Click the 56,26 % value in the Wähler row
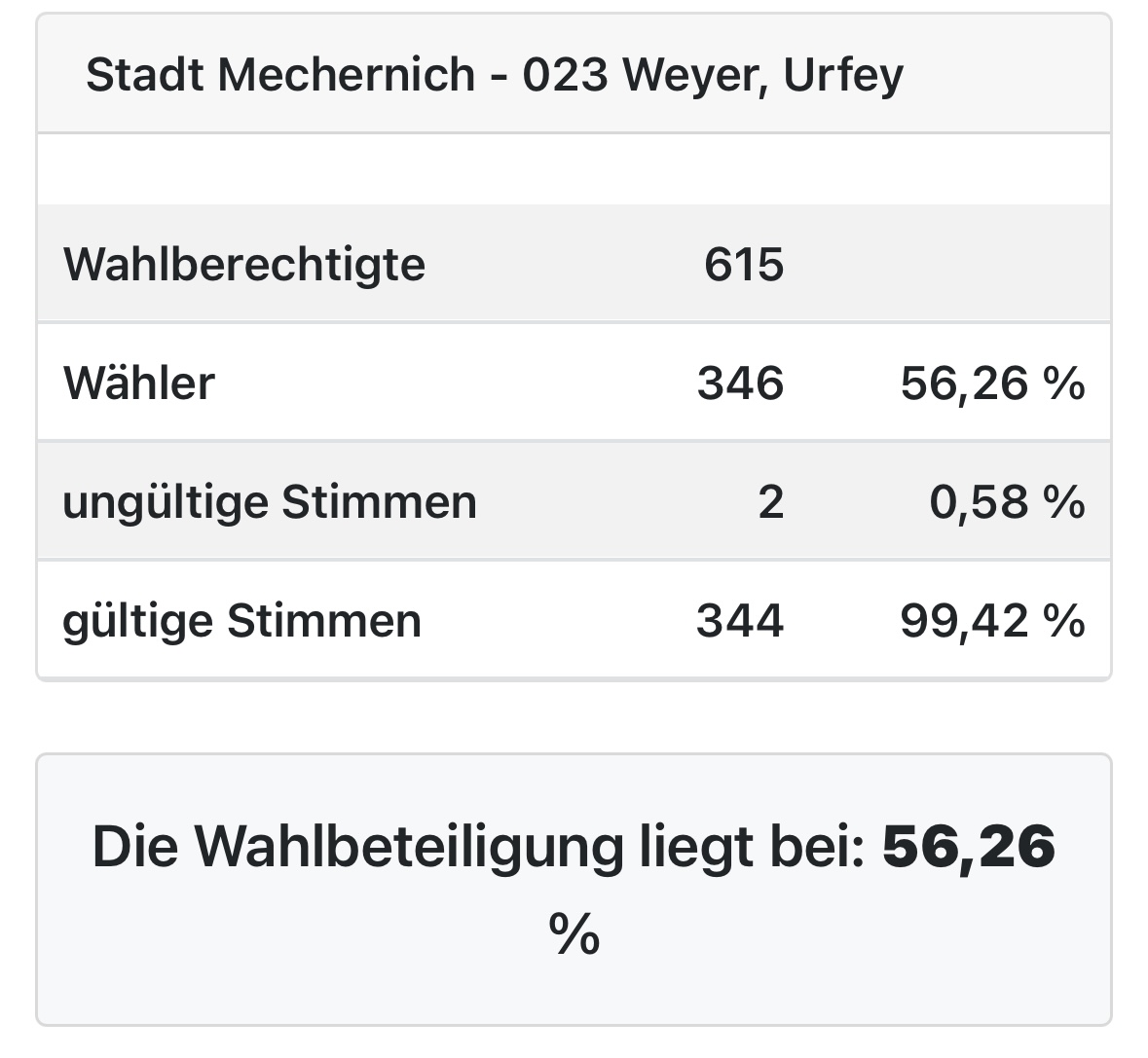 coord(991,383)
